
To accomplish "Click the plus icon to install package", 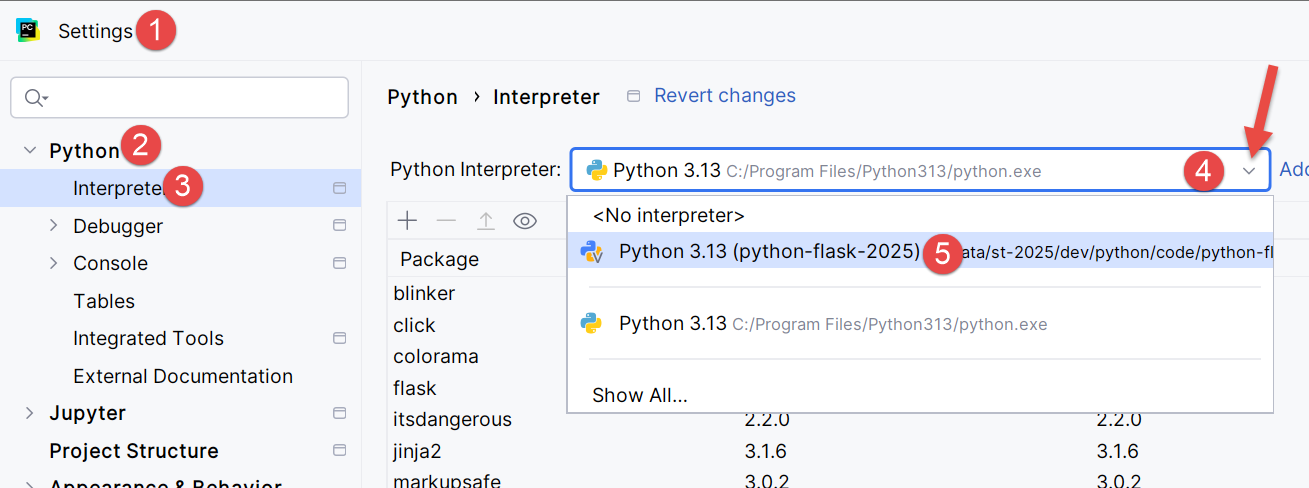I will tap(407, 221).
